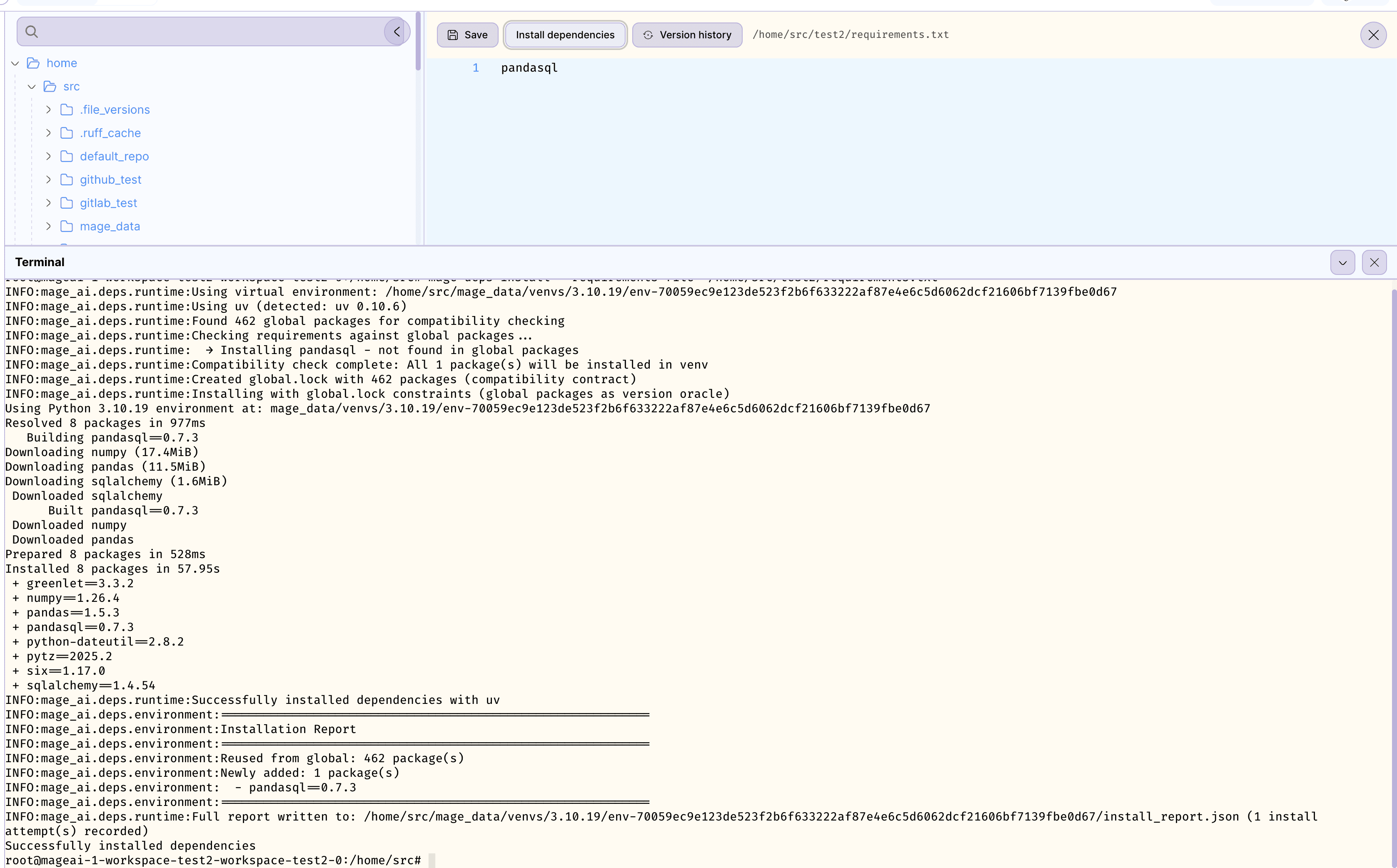Screen dimensions: 1397x868
Task: Expand the .ruff_cache folder
Action: click(x=49, y=133)
